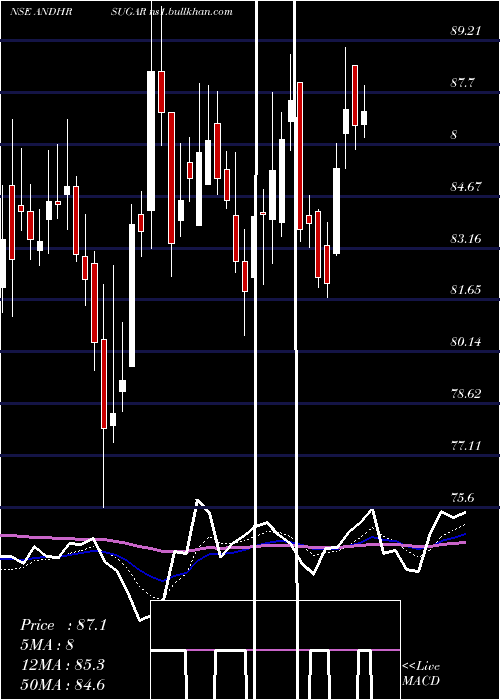Select the 81.65 price axis label
Image resolution: width=500 pixels, height=700 pixels.
(466, 290)
